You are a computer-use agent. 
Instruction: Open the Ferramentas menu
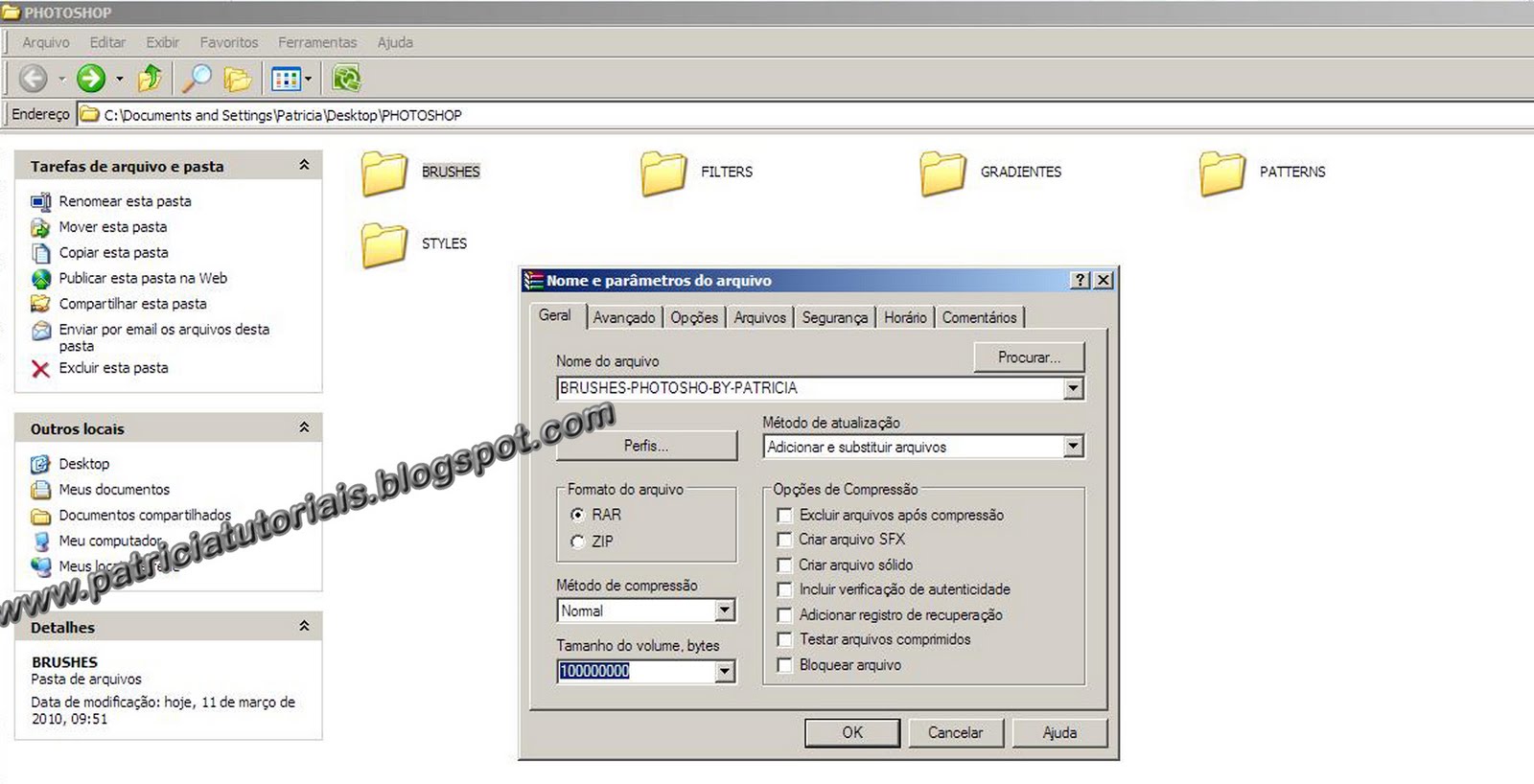[317, 42]
